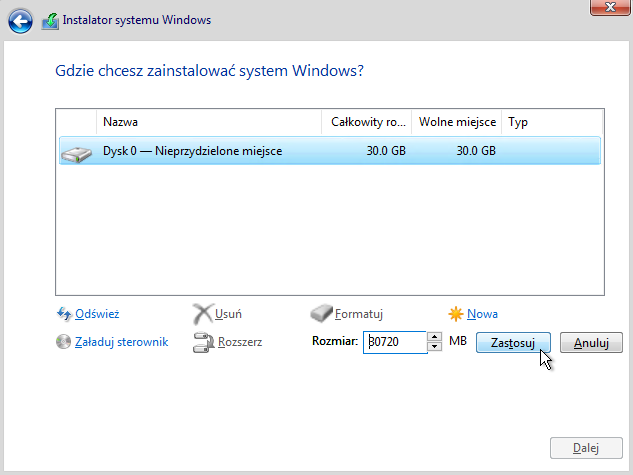Image resolution: width=633 pixels, height=475 pixels.
Task: Click the Typ column header
Action: (552, 122)
